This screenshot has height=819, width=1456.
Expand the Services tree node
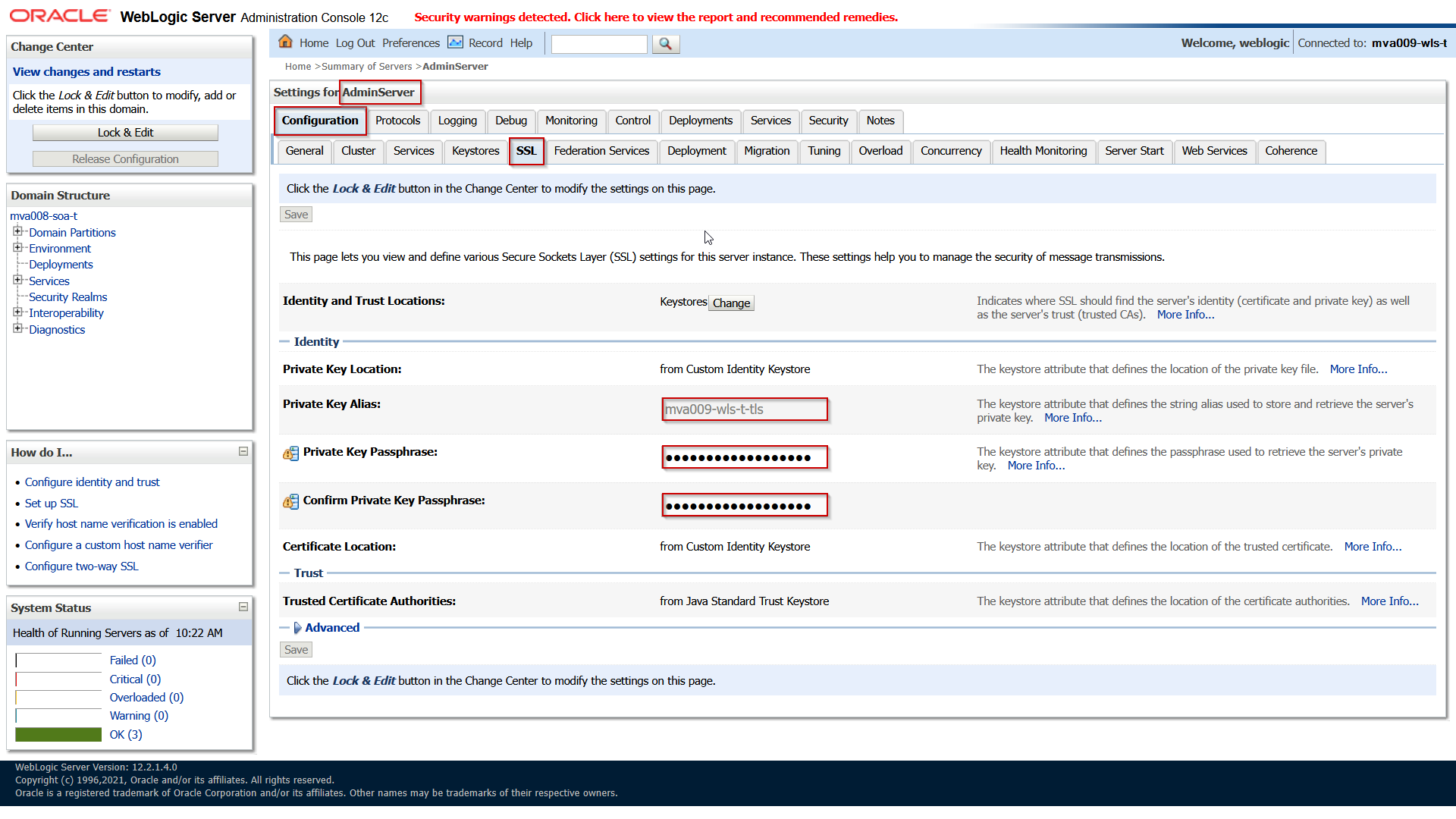[17, 280]
